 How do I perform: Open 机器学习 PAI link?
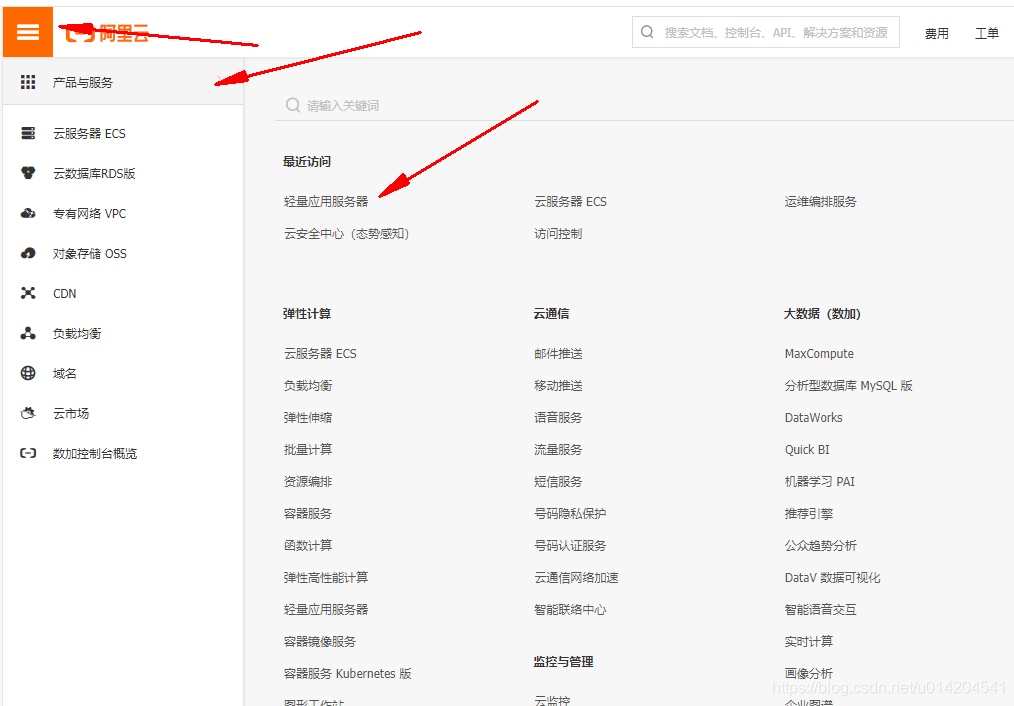click(819, 482)
